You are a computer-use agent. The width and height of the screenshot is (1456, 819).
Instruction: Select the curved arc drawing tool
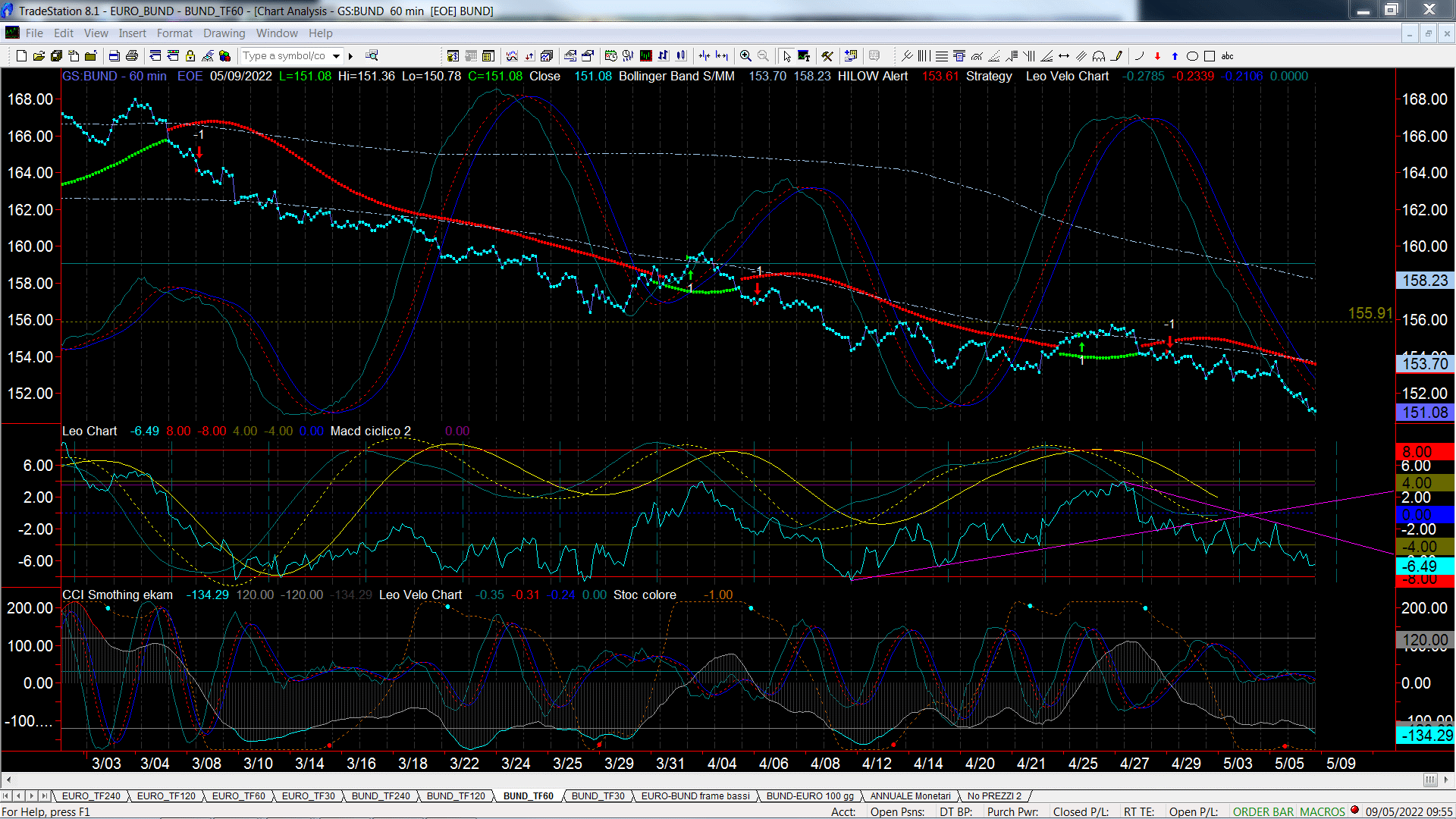pyautogui.click(x=1139, y=56)
